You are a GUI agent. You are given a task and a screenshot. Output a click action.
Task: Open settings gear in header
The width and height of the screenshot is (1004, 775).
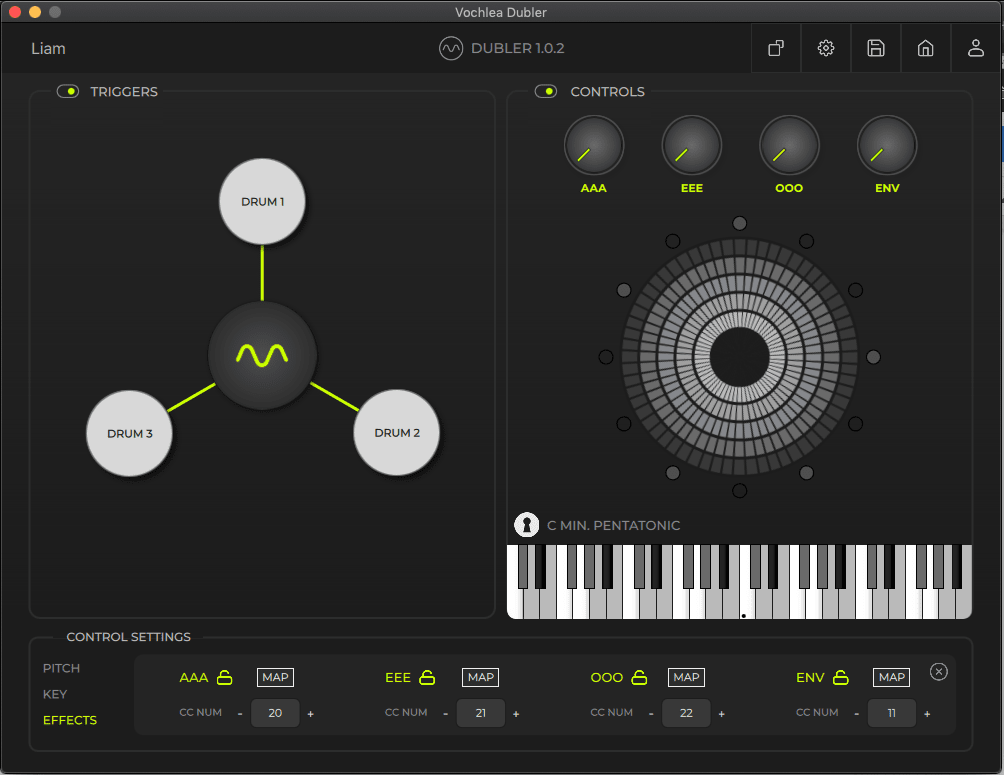point(826,48)
